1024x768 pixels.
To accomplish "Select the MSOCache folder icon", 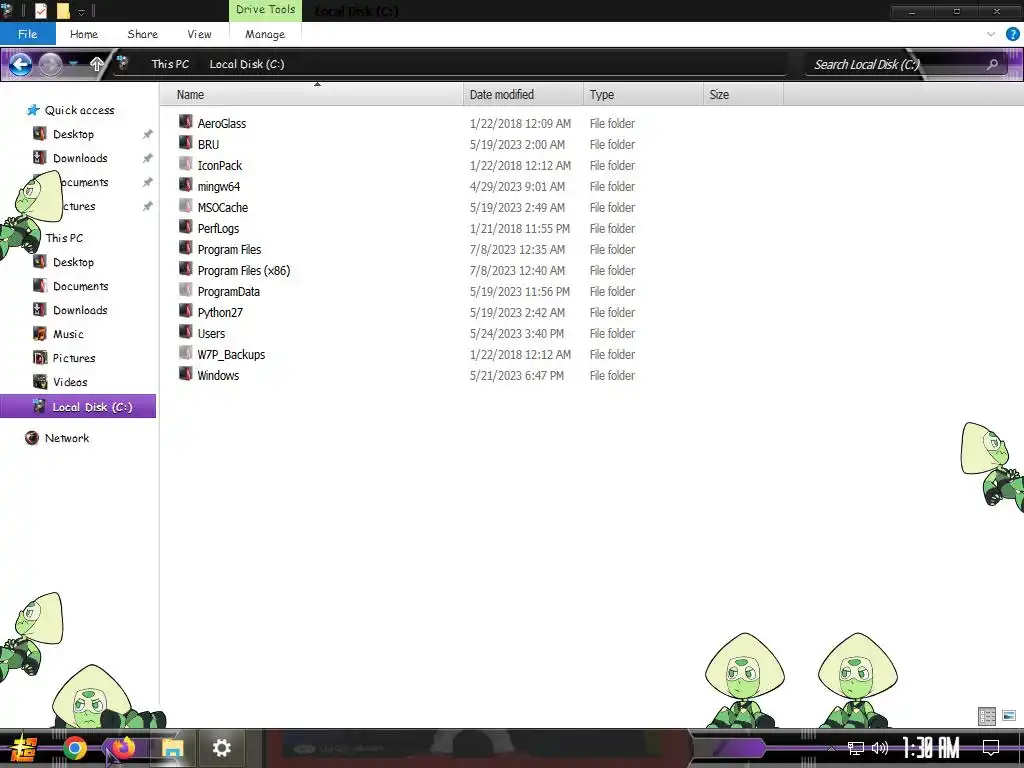I will pyautogui.click(x=185, y=206).
